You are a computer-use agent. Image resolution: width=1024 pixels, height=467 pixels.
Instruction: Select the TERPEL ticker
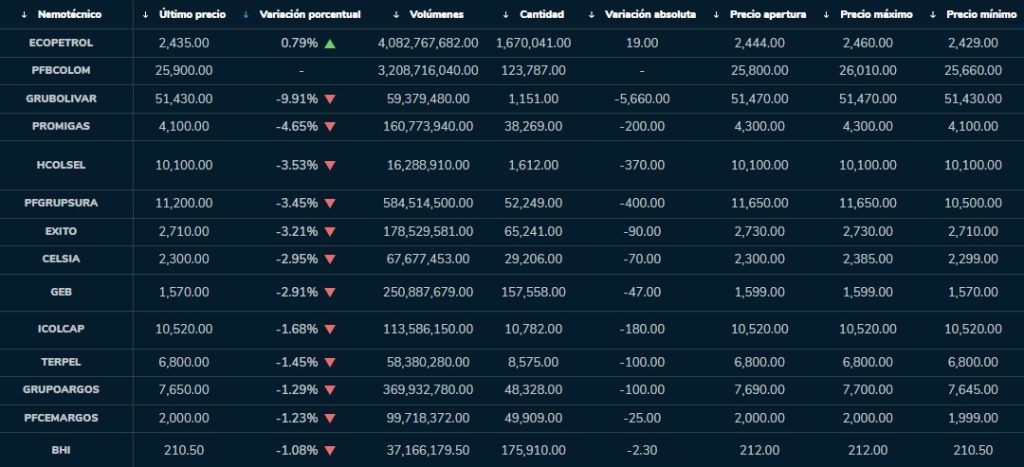point(61,362)
